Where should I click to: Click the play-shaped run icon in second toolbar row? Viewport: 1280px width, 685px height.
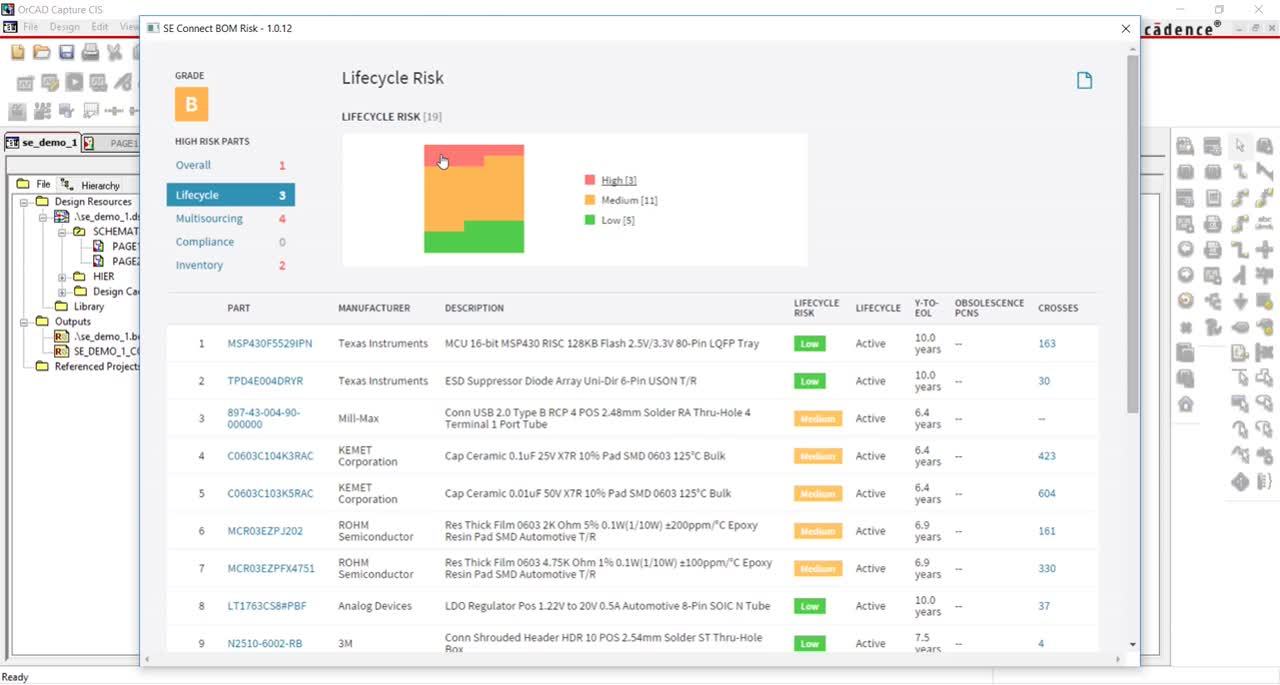pos(75,82)
